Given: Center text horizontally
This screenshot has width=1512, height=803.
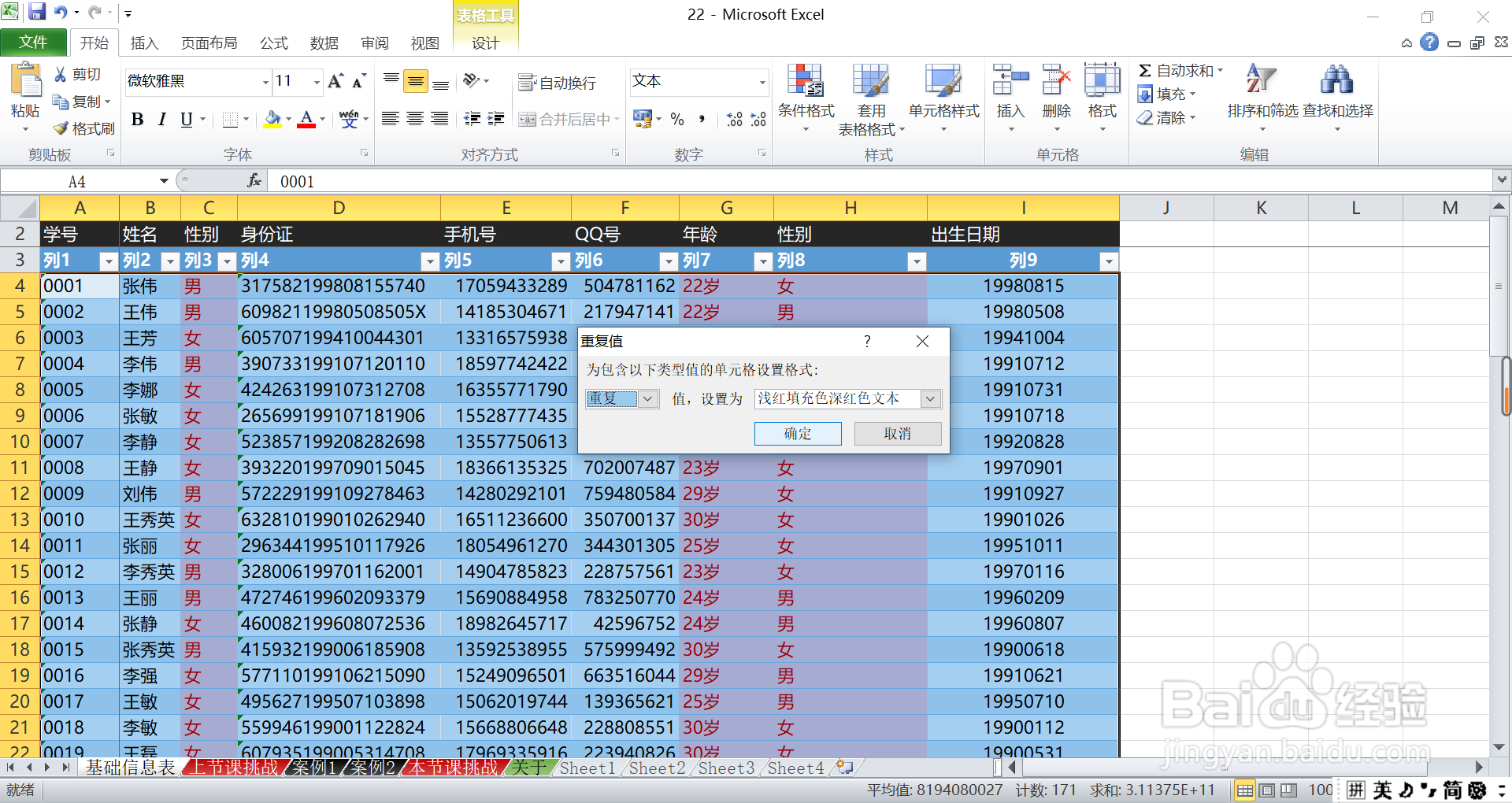Looking at the screenshot, I should pyautogui.click(x=415, y=119).
